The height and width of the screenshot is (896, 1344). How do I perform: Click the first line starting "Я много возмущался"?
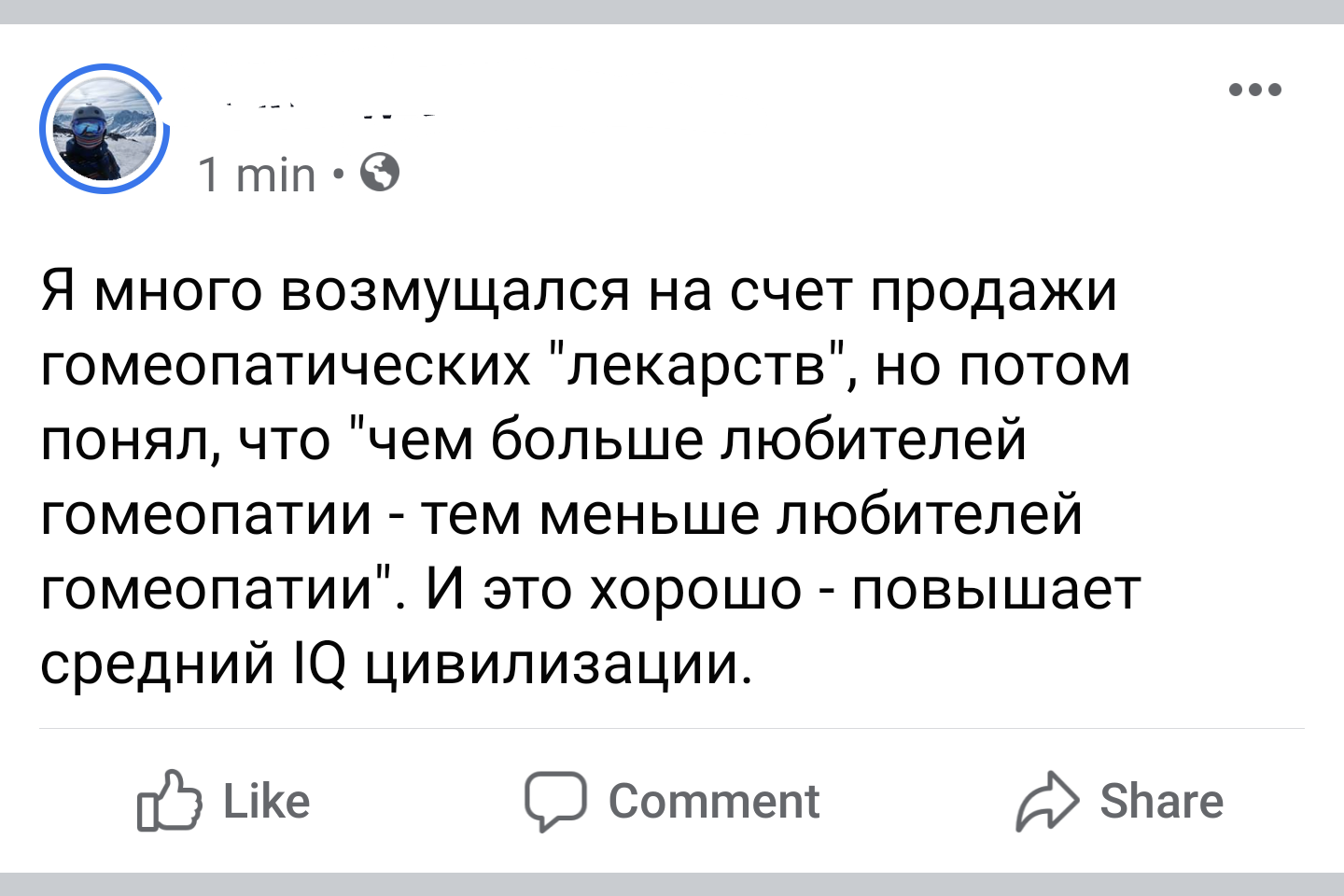(579, 290)
